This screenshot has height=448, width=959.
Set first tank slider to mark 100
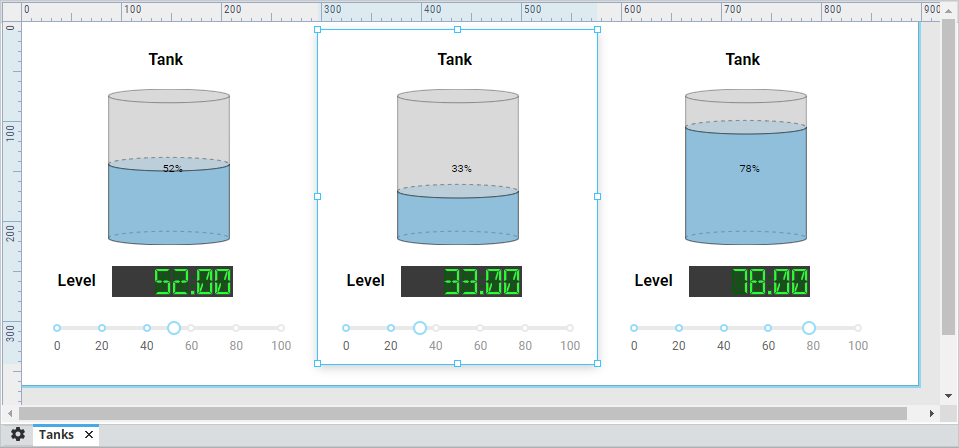pos(281,328)
